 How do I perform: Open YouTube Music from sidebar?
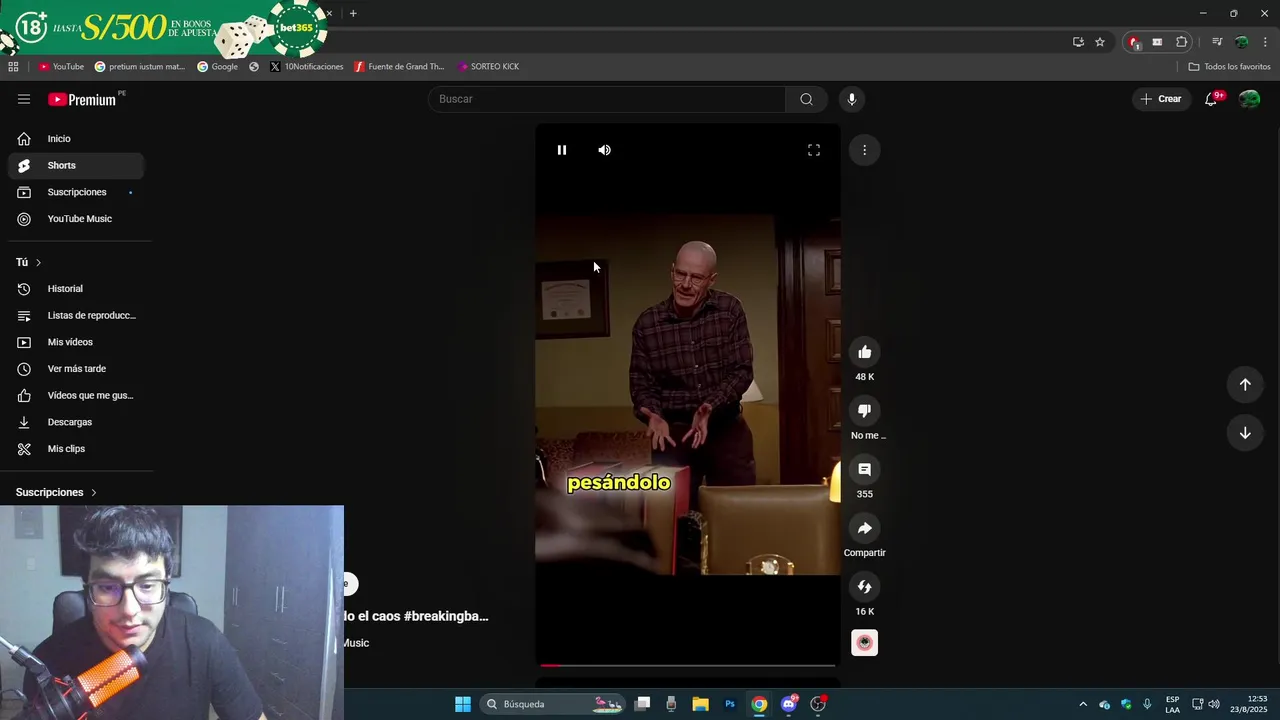click(76, 219)
